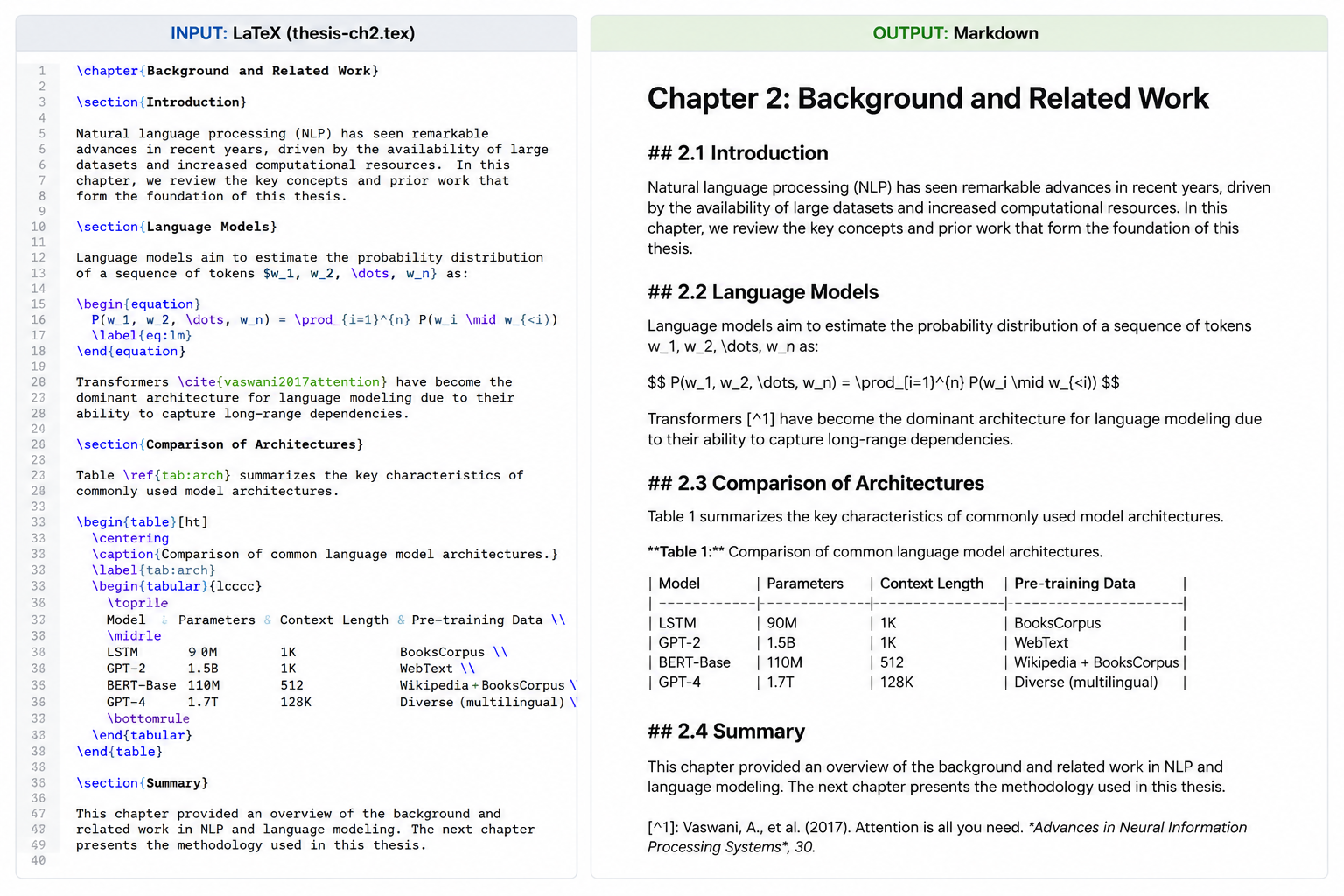This screenshot has width=1344, height=896.
Task: Click the 1.5B cell in the Markdown table
Action: pos(780,642)
